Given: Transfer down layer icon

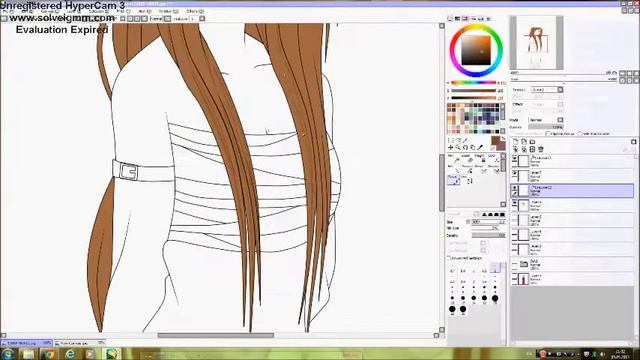Looking at the screenshot, I should pos(516,149).
